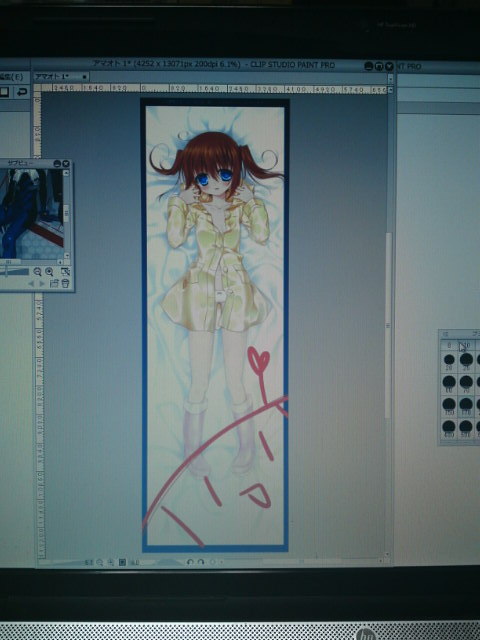Click the Sub View import folder icon
The height and width of the screenshot is (640, 480).
click(54, 283)
